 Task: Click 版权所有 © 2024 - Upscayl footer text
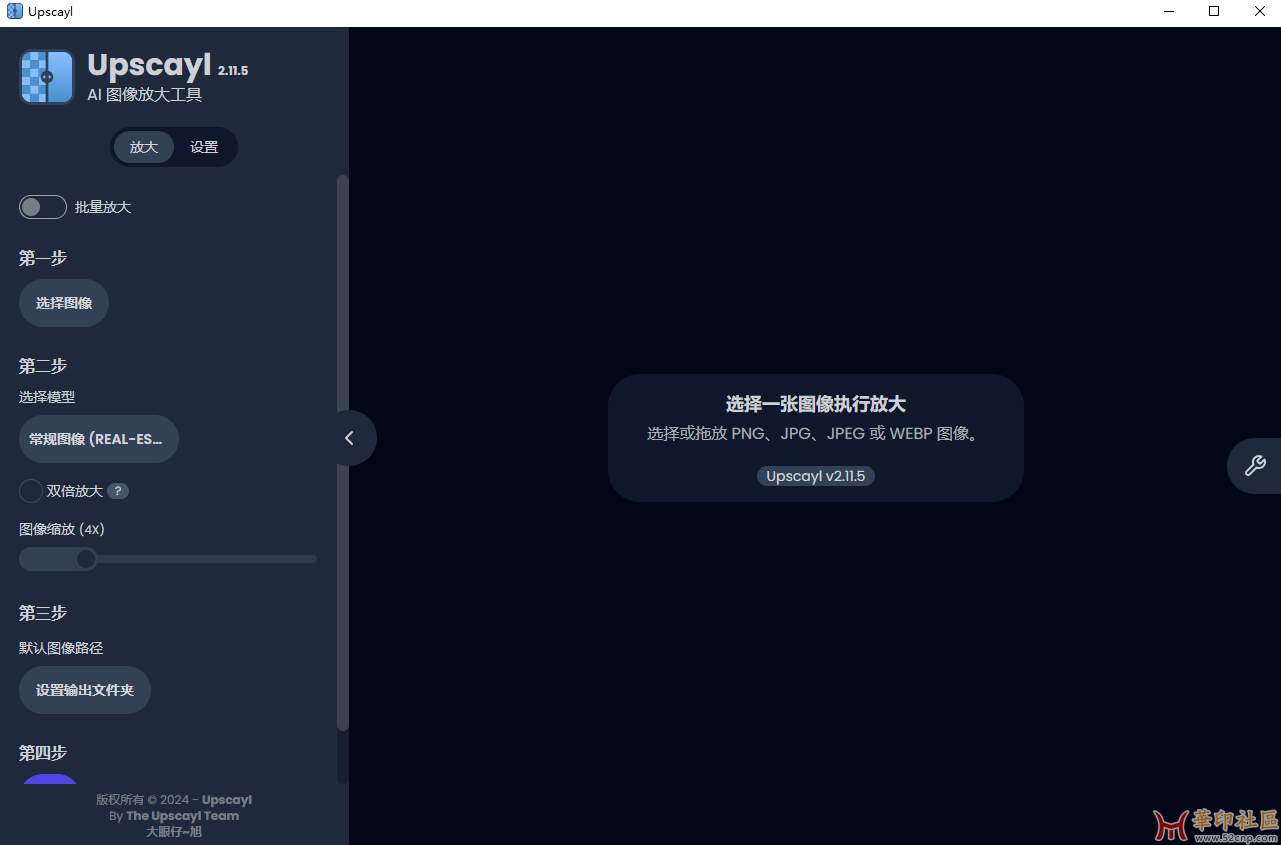tap(174, 800)
